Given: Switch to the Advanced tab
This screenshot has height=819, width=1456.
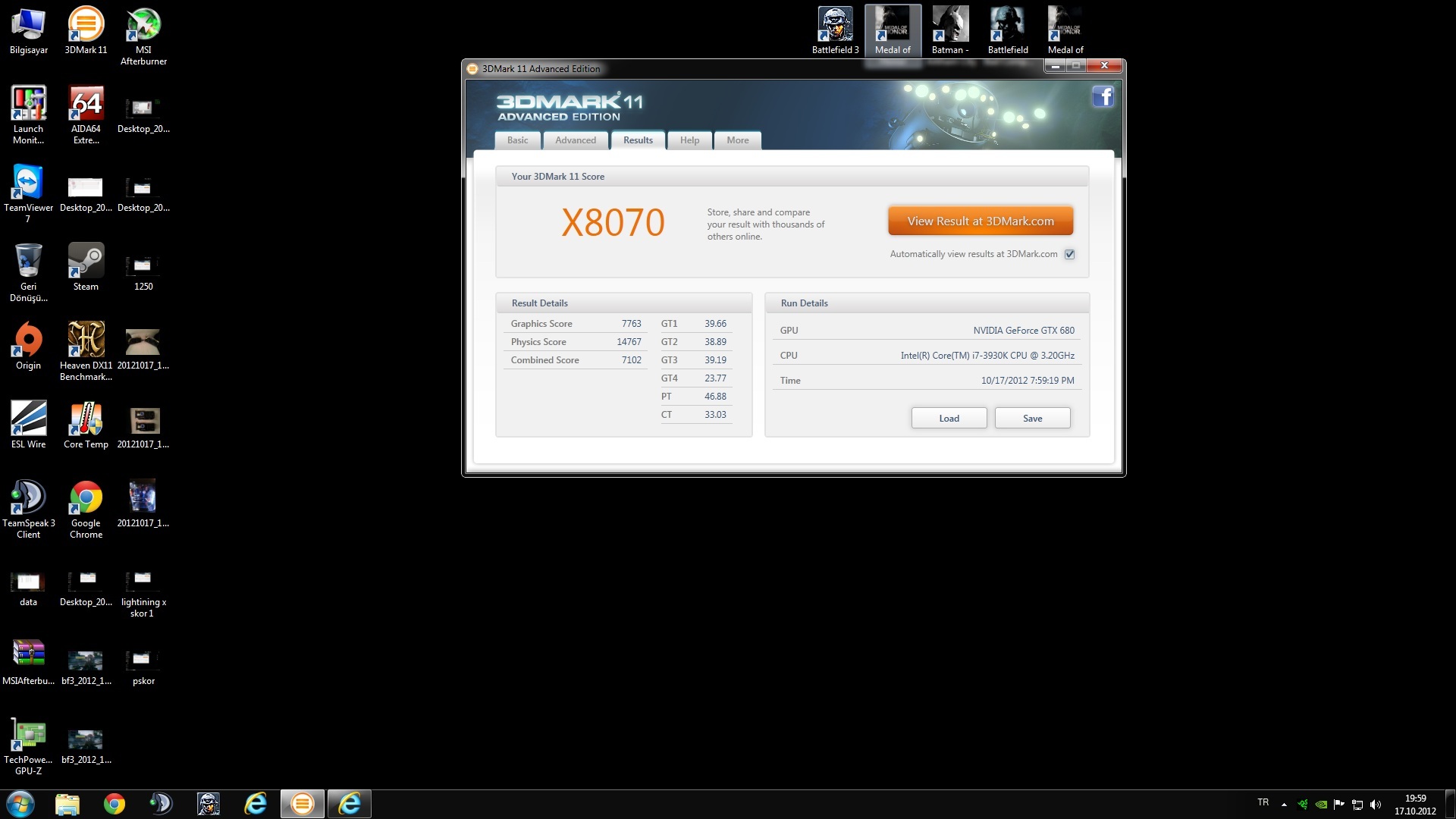Looking at the screenshot, I should (576, 140).
